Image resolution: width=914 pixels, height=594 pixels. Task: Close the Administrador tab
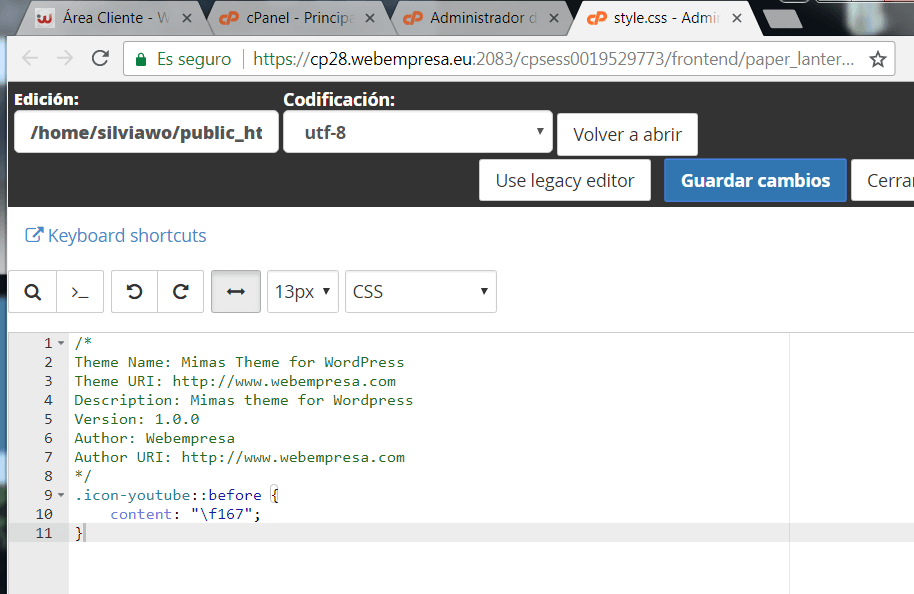click(x=554, y=18)
